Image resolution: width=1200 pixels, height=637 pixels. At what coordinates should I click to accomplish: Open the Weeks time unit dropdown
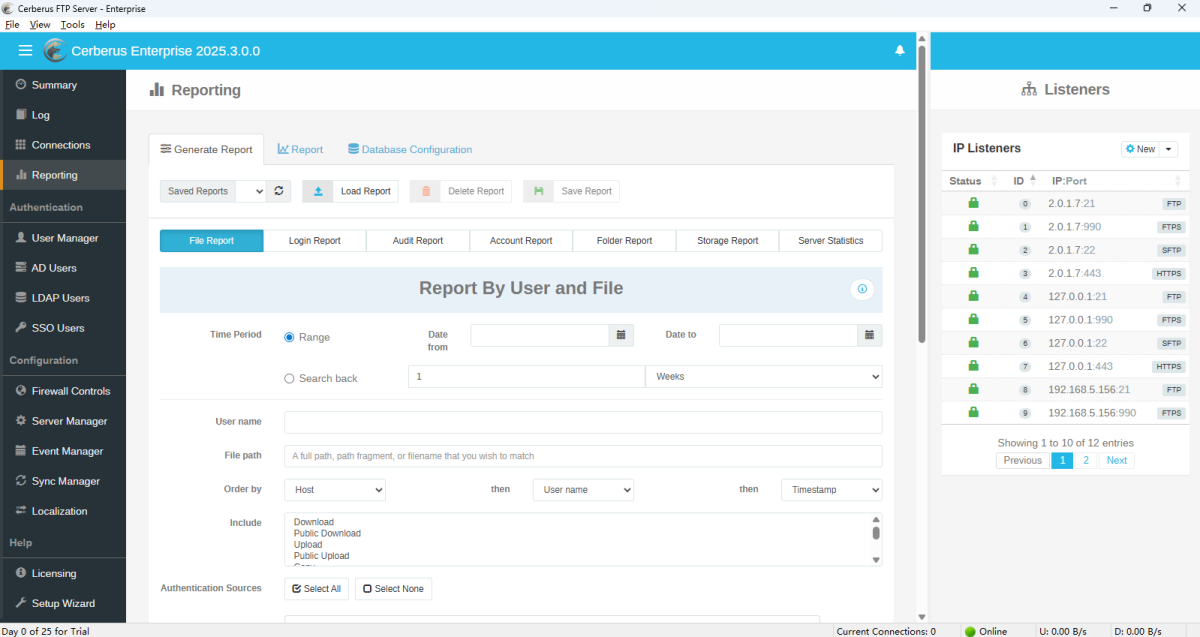pyautogui.click(x=763, y=377)
